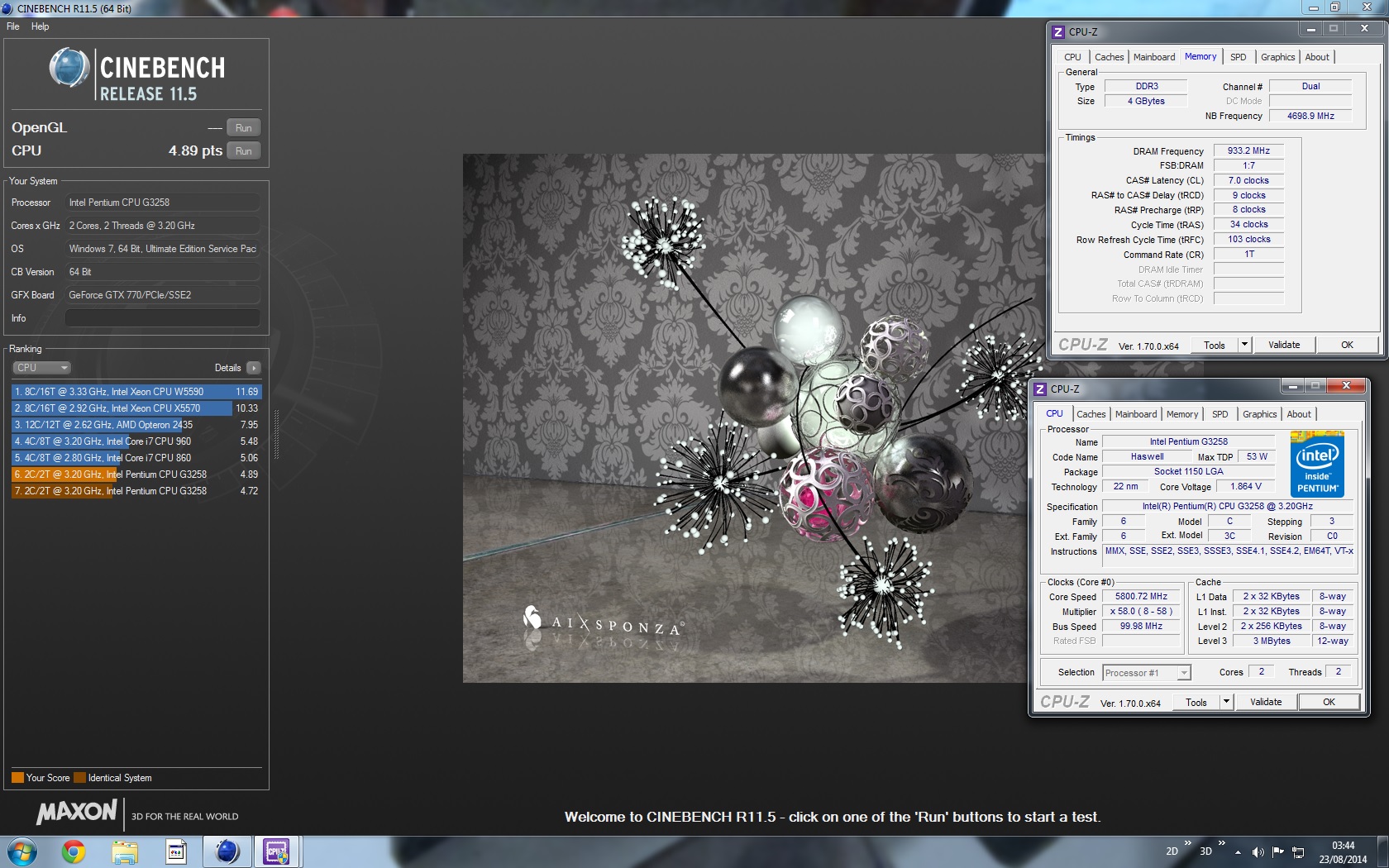The height and width of the screenshot is (868, 1389).
Task: Switch to the CPU-Z taskbar icon
Action: [x=276, y=851]
